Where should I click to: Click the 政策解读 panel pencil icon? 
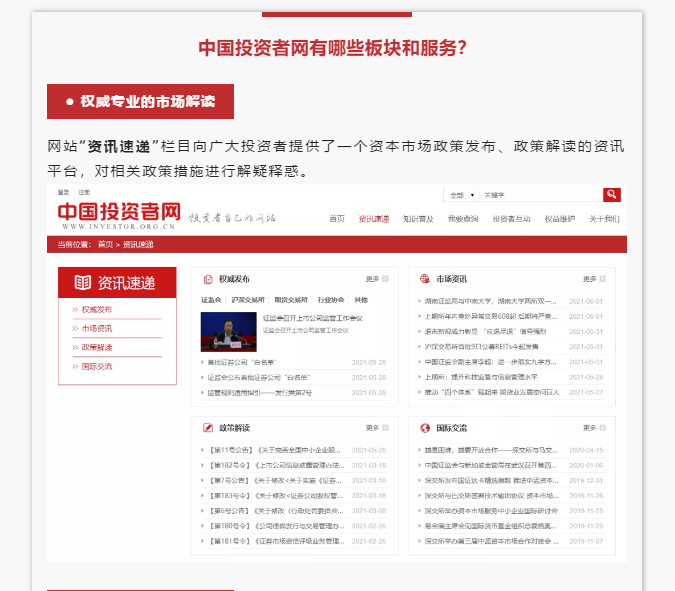coord(208,428)
